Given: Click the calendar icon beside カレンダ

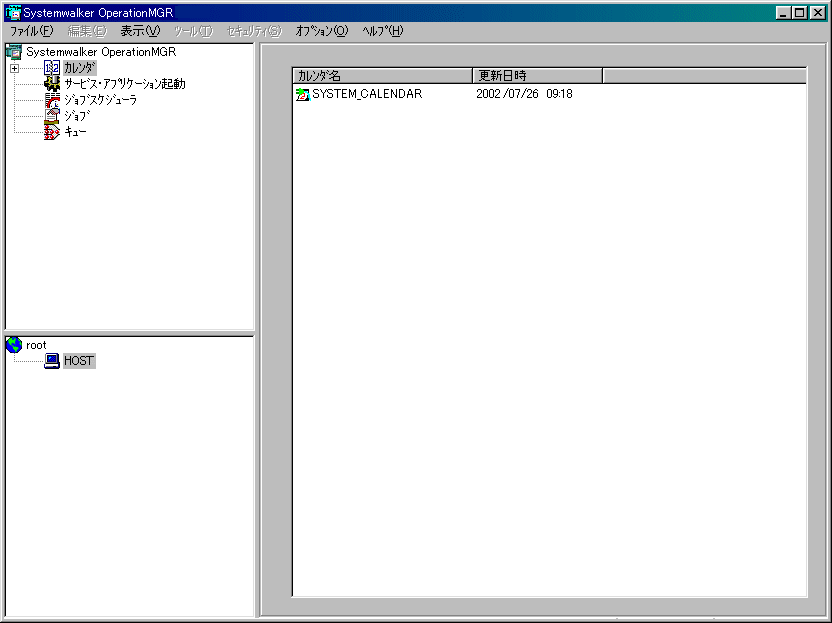Looking at the screenshot, I should 52,68.
